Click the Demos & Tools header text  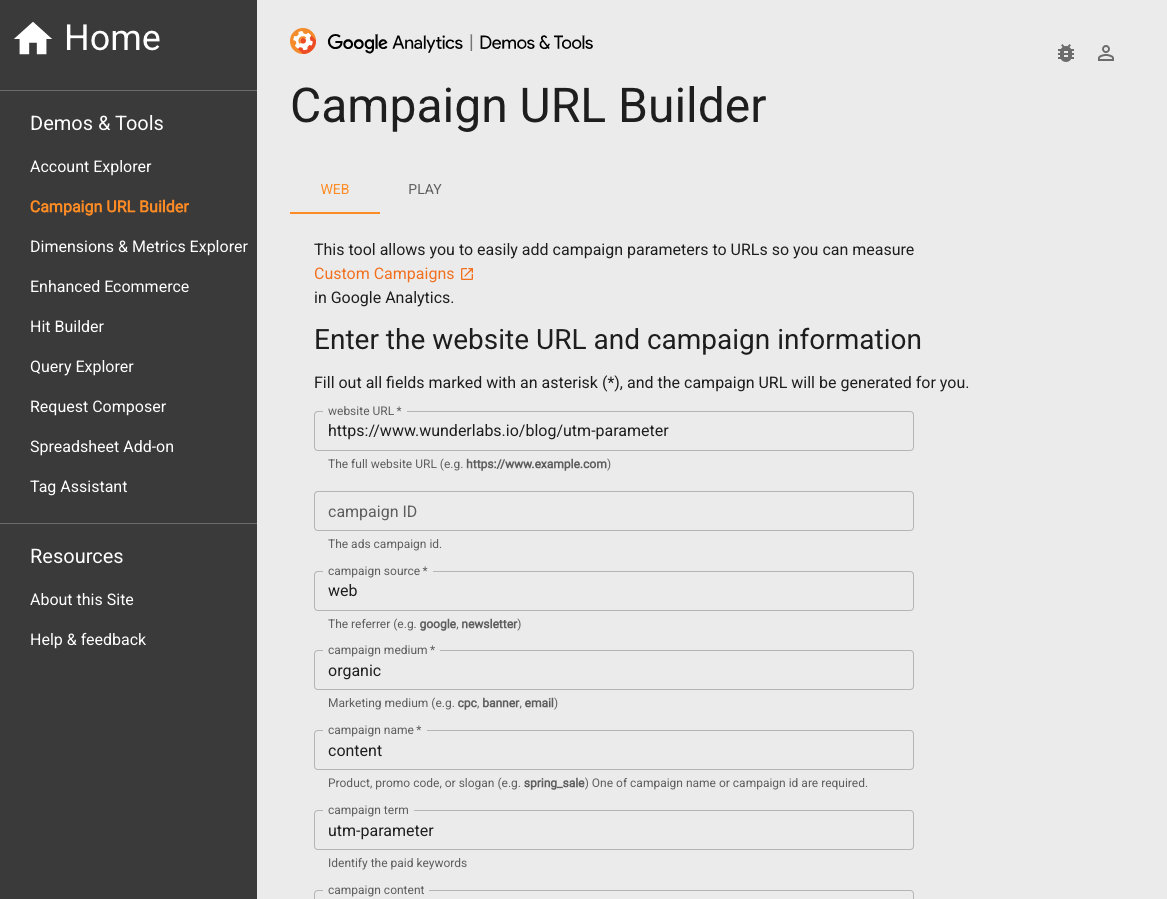click(536, 42)
